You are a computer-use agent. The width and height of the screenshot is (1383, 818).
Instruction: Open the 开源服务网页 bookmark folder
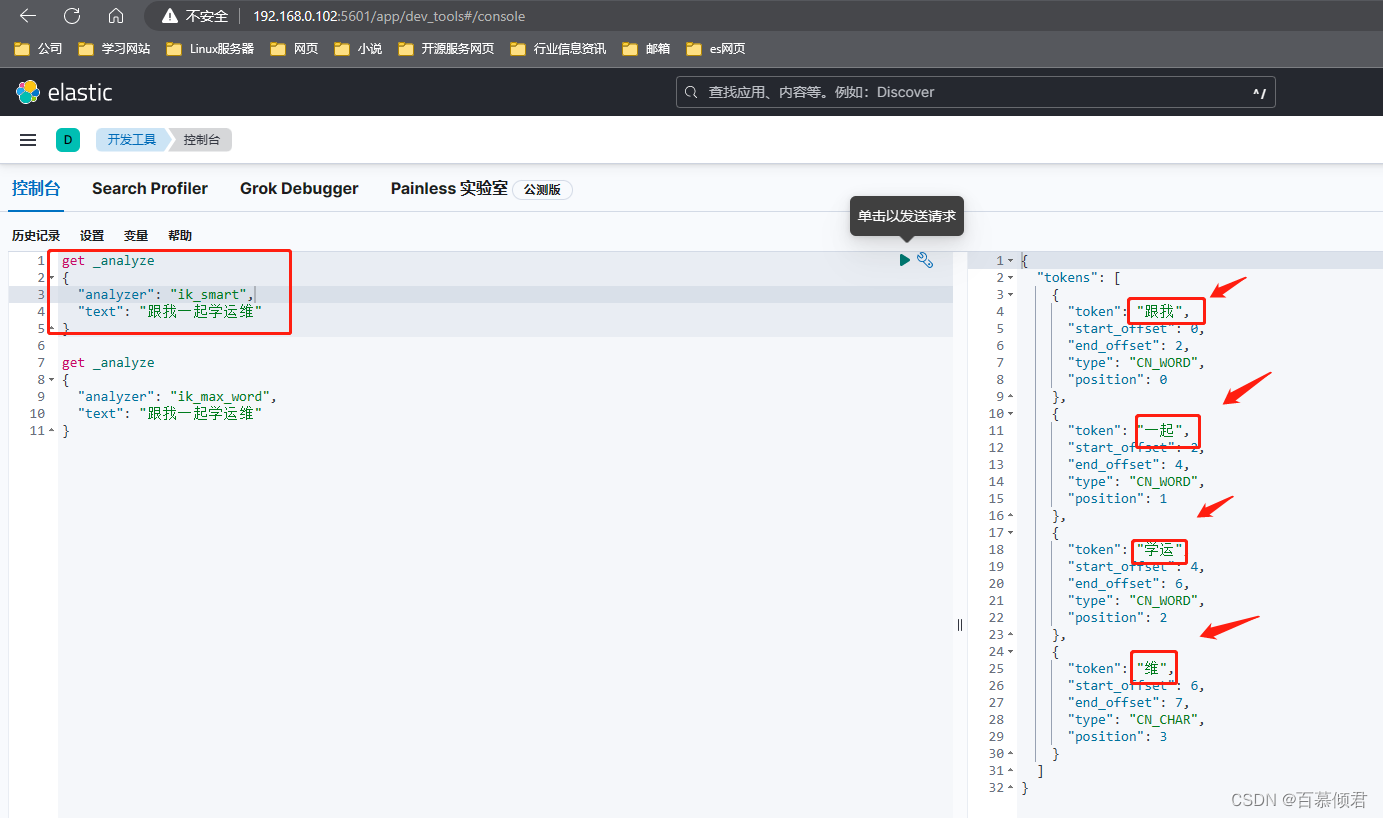[446, 48]
